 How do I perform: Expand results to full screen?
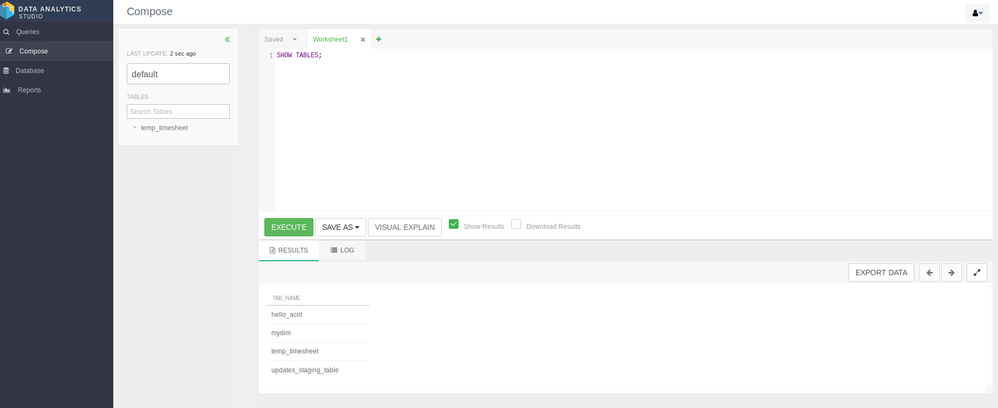977,272
